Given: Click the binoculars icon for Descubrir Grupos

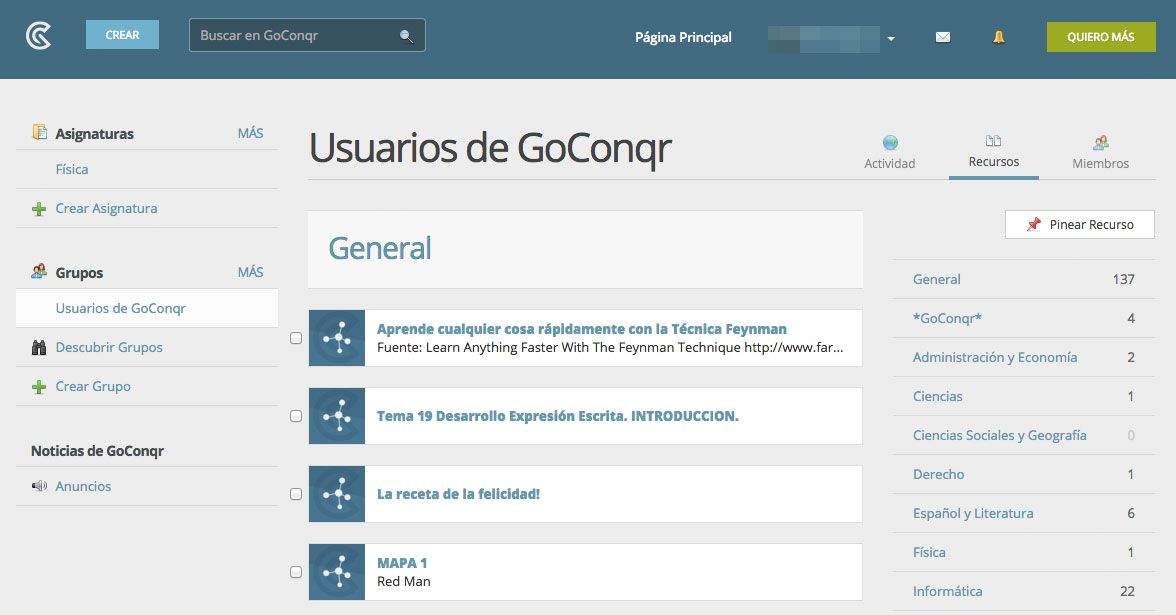Looking at the screenshot, I should tap(39, 347).
